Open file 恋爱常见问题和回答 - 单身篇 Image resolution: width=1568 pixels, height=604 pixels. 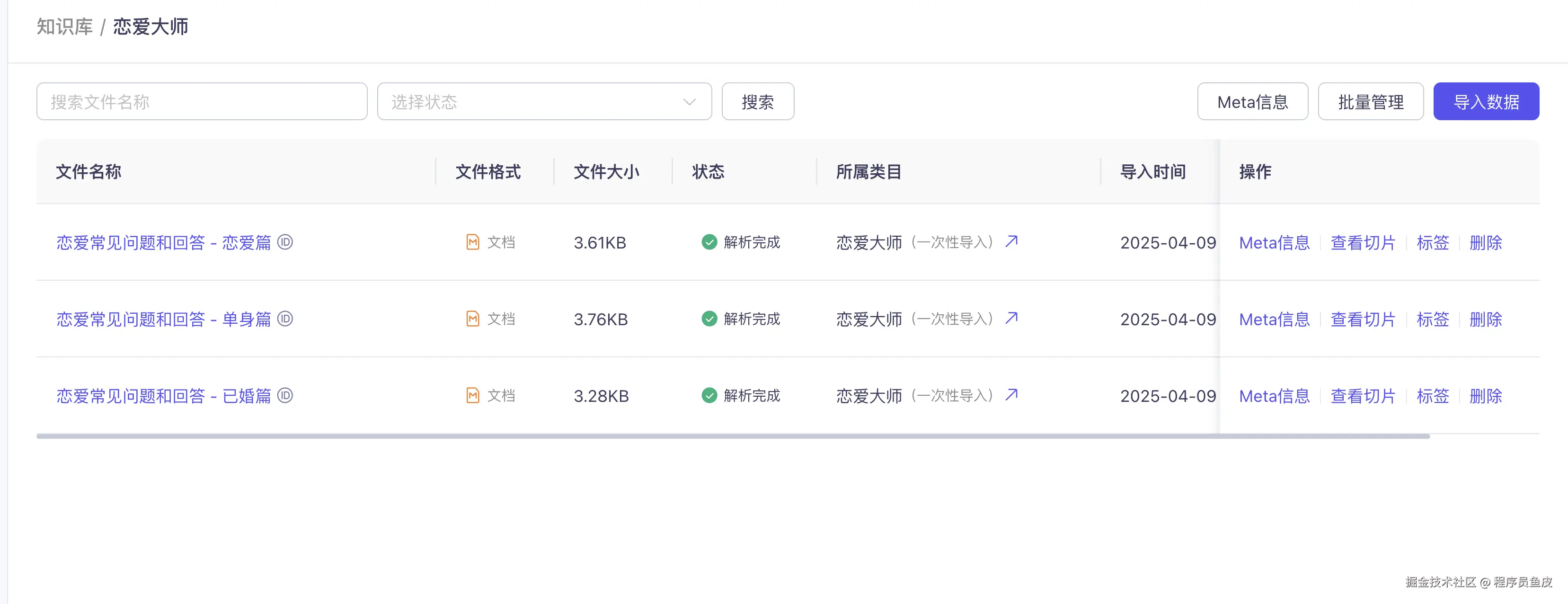click(163, 319)
